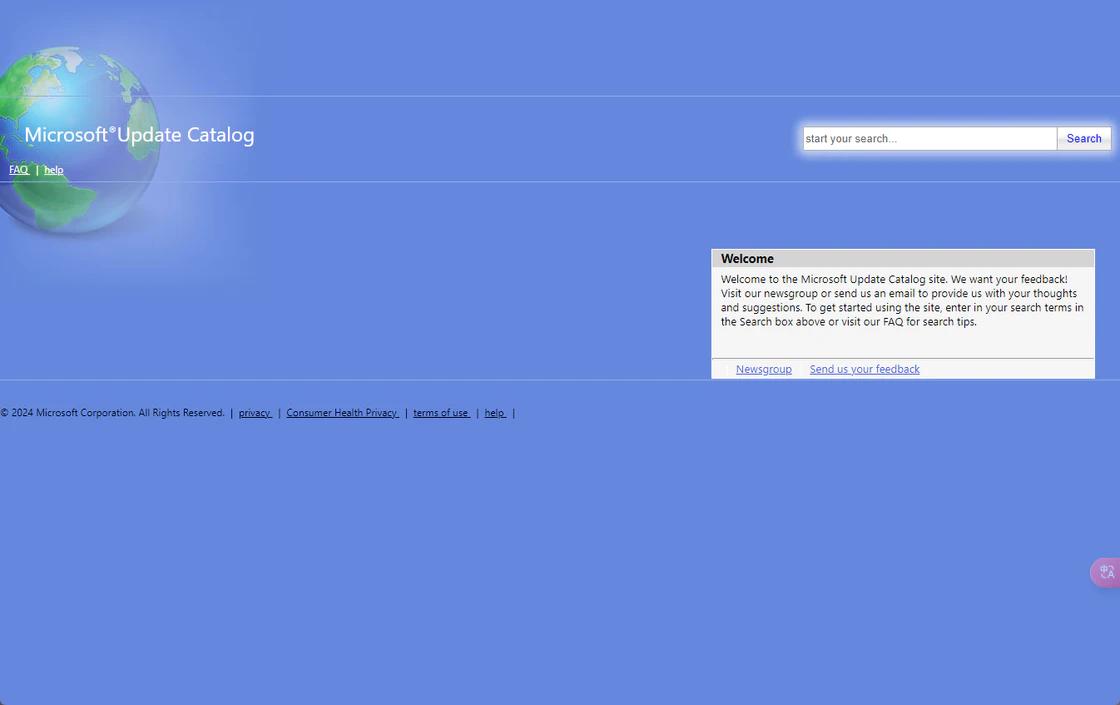Viewport: 1120px width, 705px height.
Task: Open the language translation widget
Action: click(x=1104, y=571)
